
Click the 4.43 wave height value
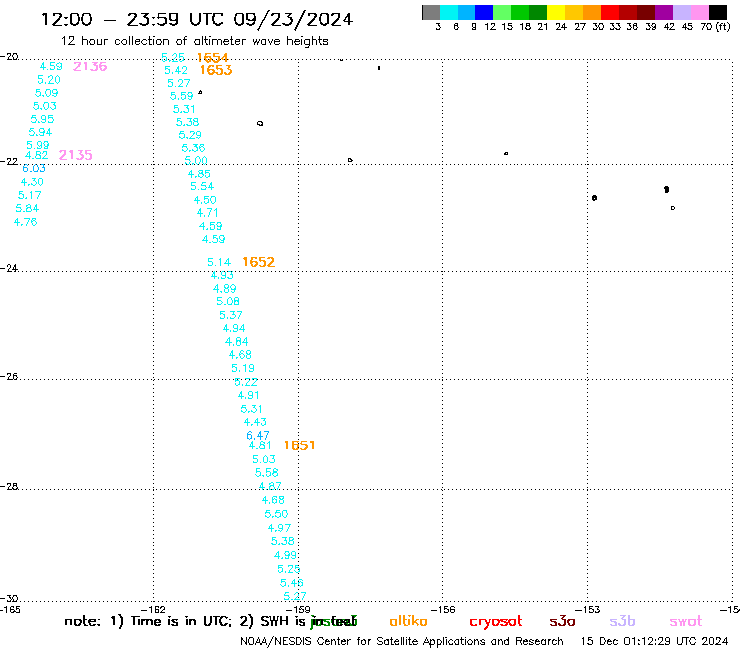255,422
